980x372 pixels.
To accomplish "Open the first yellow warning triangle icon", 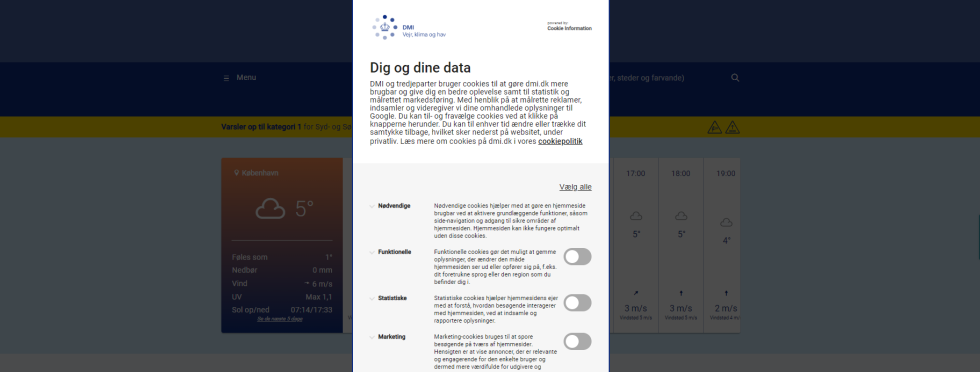I will tap(714, 128).
